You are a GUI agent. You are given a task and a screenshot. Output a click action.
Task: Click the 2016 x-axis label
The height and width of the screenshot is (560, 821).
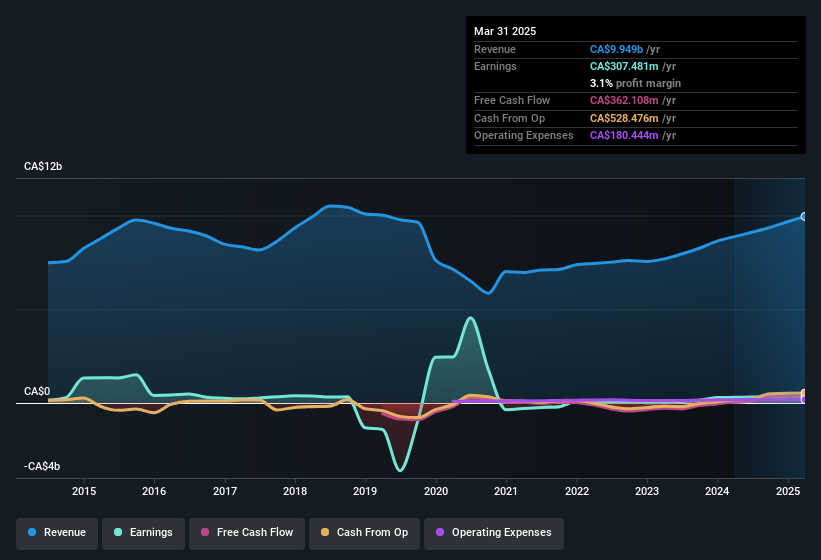pos(154,491)
